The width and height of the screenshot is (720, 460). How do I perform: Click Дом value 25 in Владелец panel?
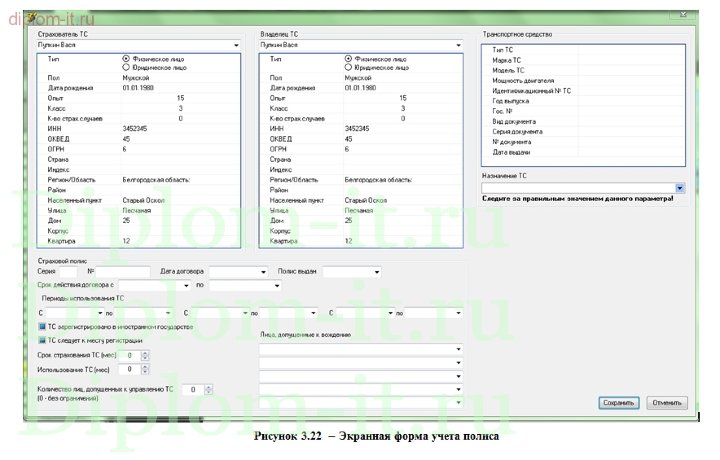point(349,220)
